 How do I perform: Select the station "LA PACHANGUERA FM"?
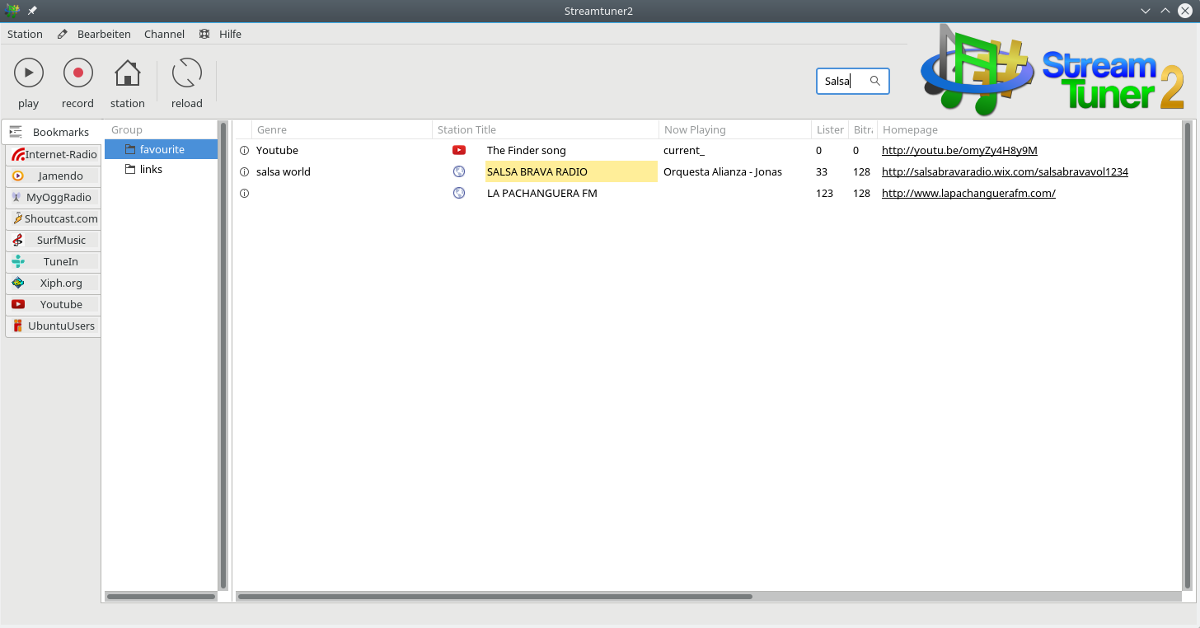[542, 193]
